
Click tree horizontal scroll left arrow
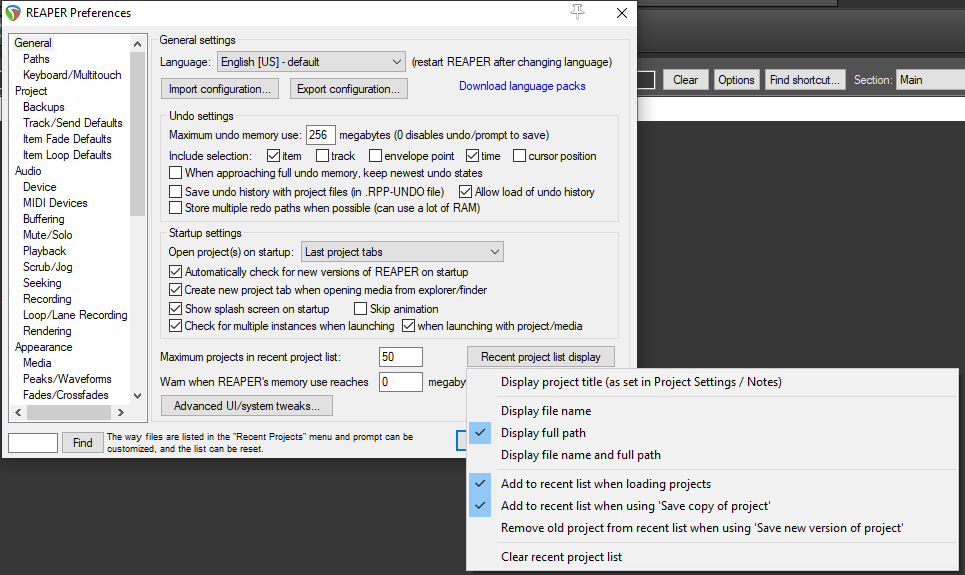tap(18, 412)
